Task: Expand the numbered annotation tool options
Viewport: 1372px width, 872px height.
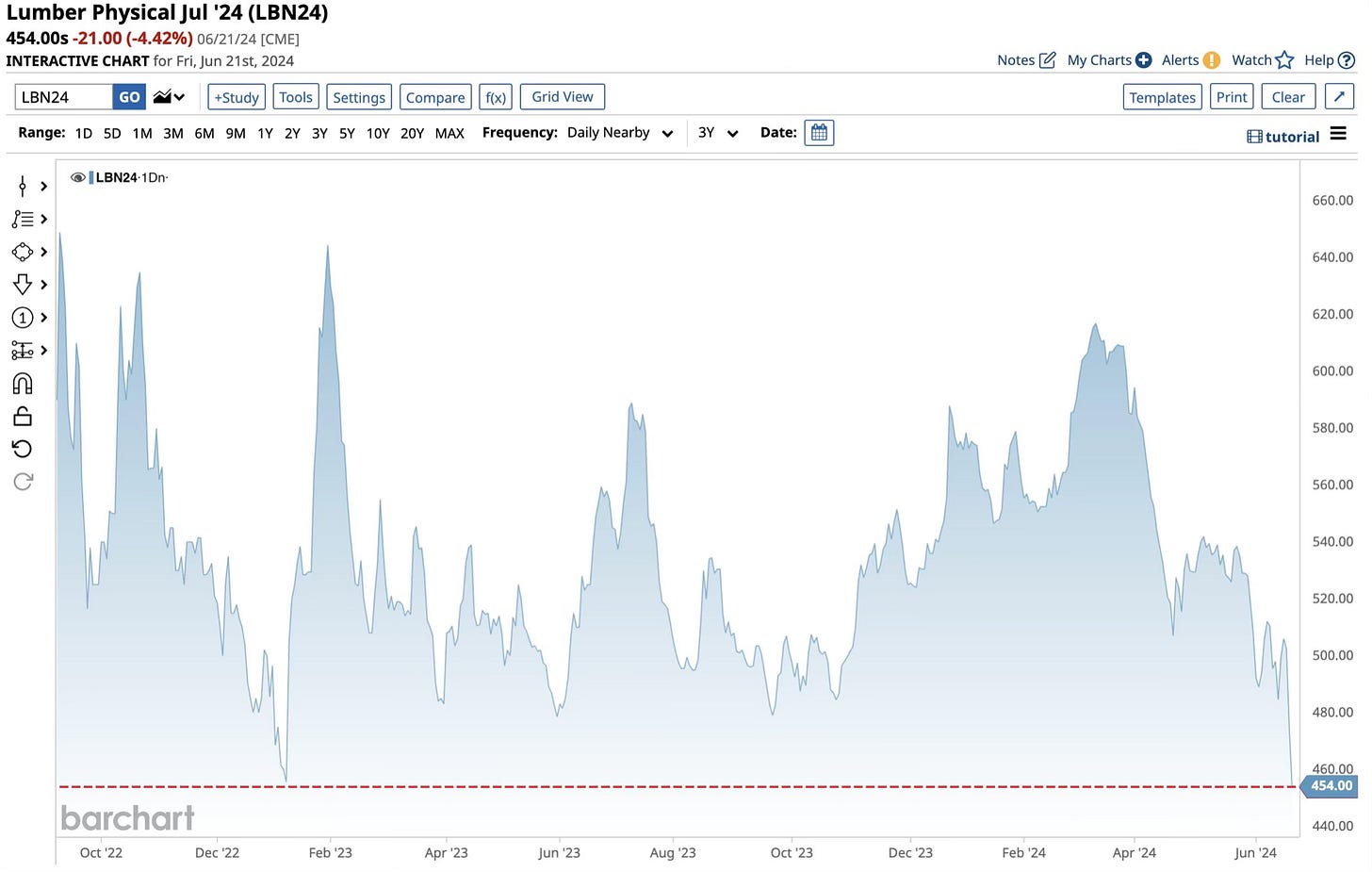Action: 43,318
